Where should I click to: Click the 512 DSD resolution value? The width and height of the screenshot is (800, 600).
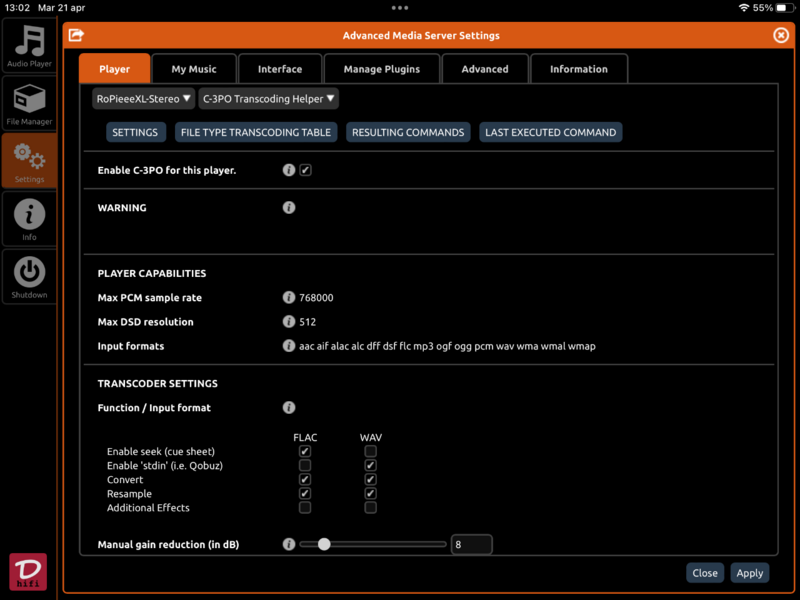(x=308, y=322)
